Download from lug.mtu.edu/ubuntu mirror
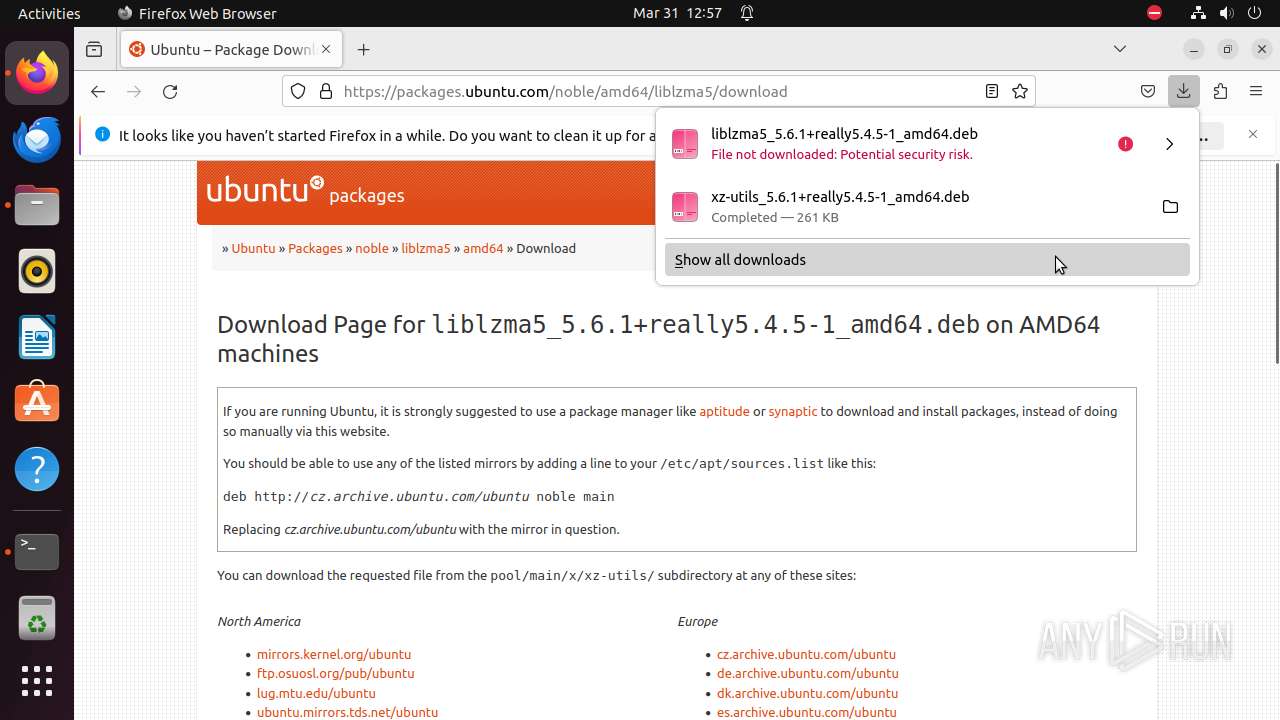The height and width of the screenshot is (720, 1280). pyautogui.click(x=316, y=693)
